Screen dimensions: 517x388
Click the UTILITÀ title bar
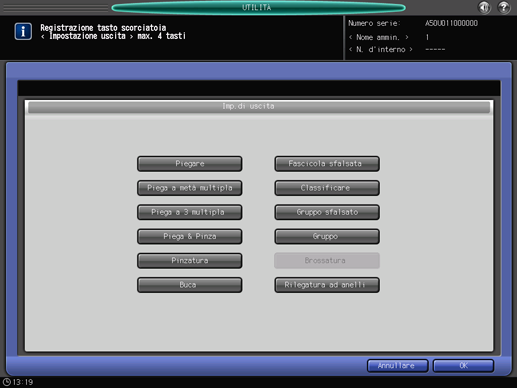click(258, 7)
